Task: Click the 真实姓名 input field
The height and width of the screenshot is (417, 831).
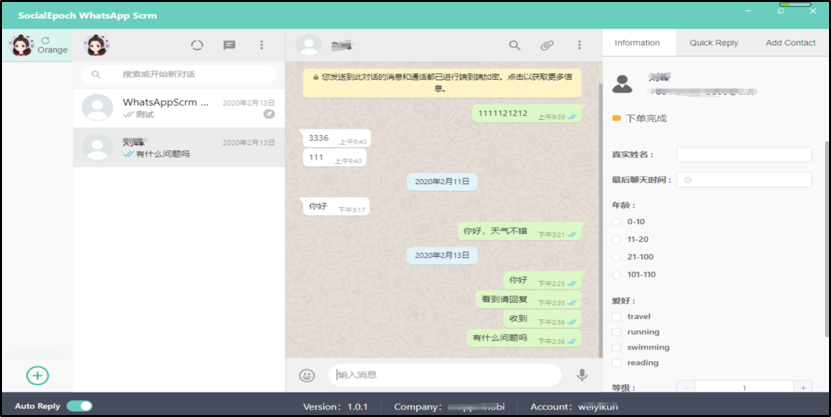Action: [744, 154]
